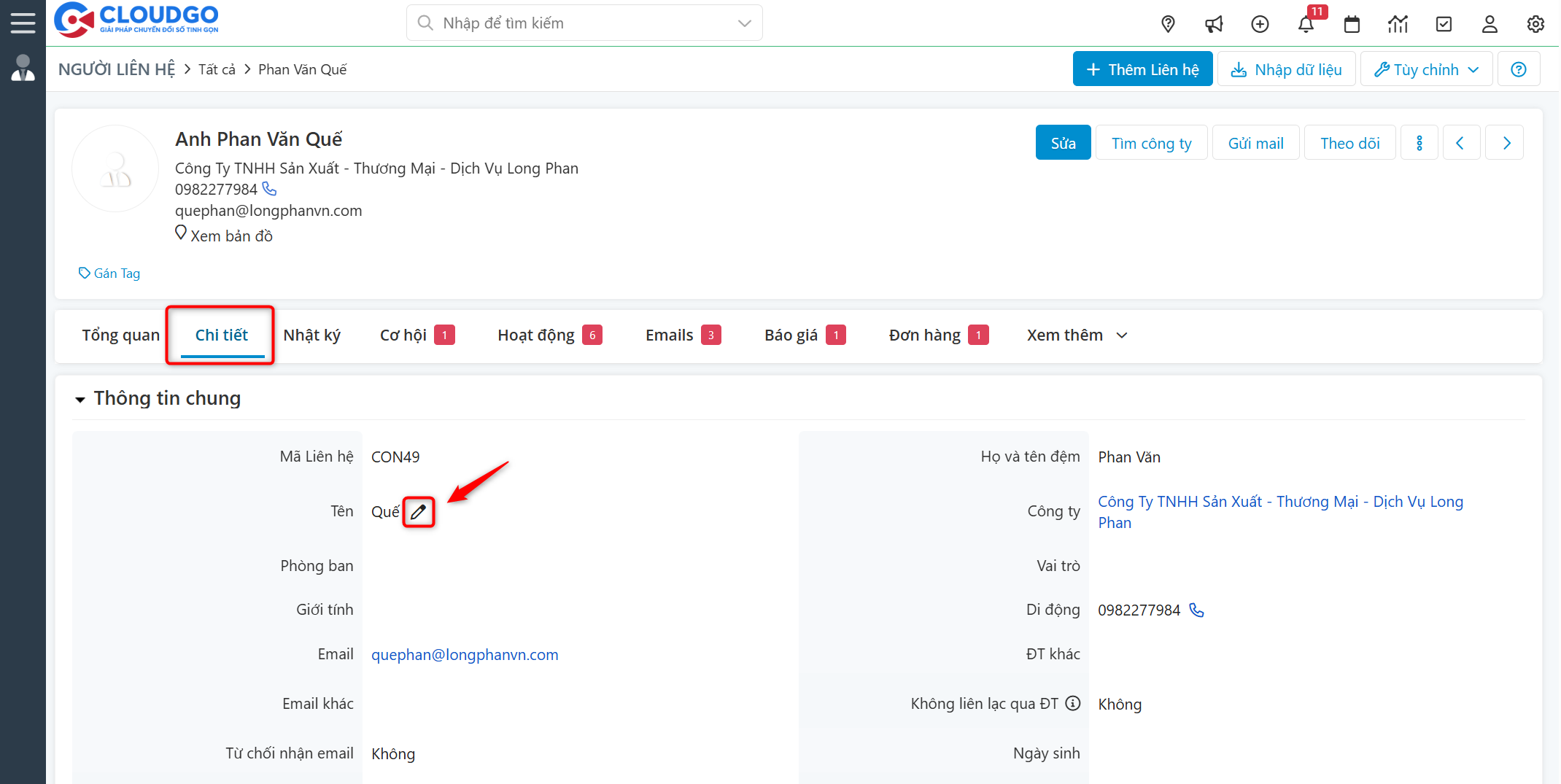Open the settings gear icon

point(1535,23)
